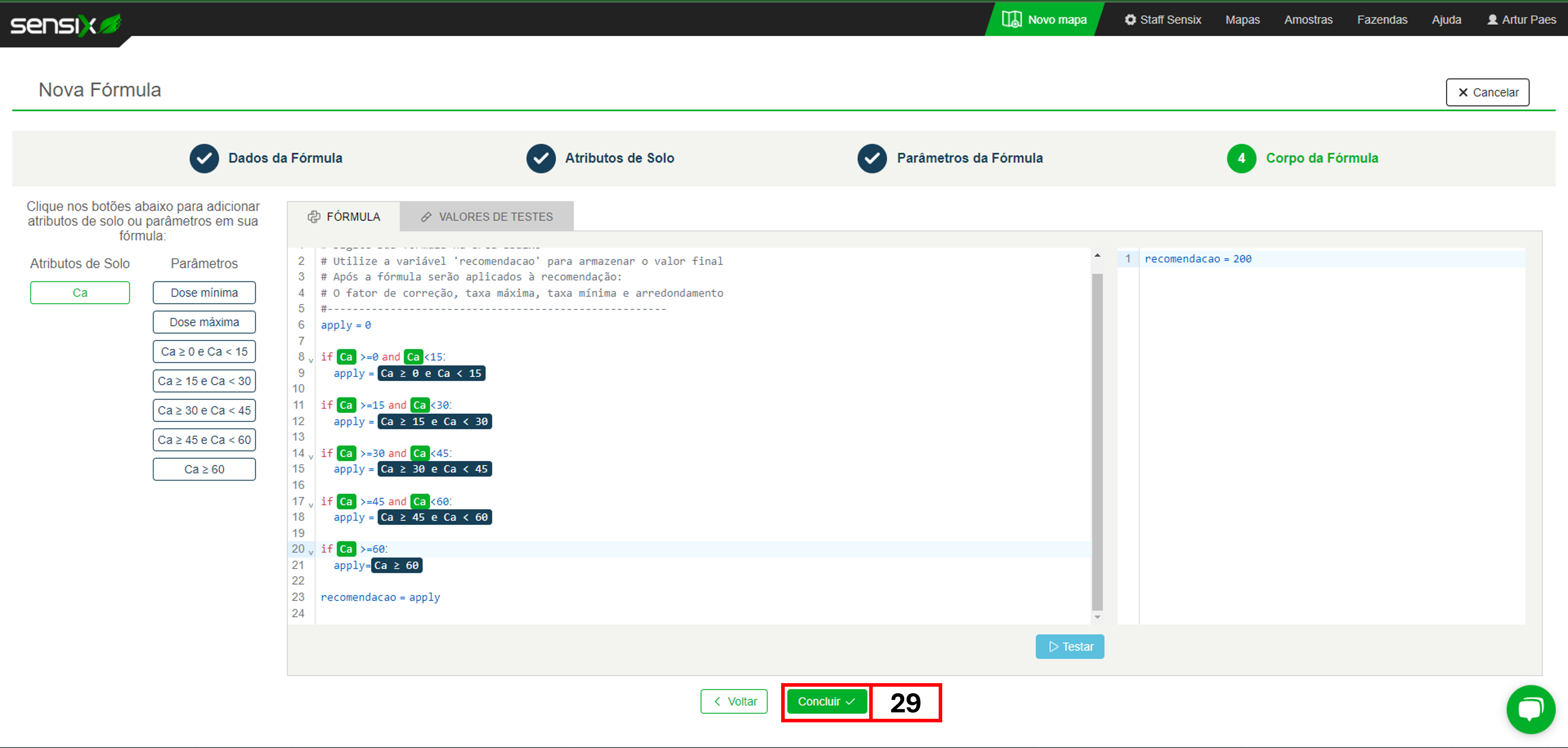Insert the Ca soil attribute
The height and width of the screenshot is (748, 1568).
[x=80, y=293]
